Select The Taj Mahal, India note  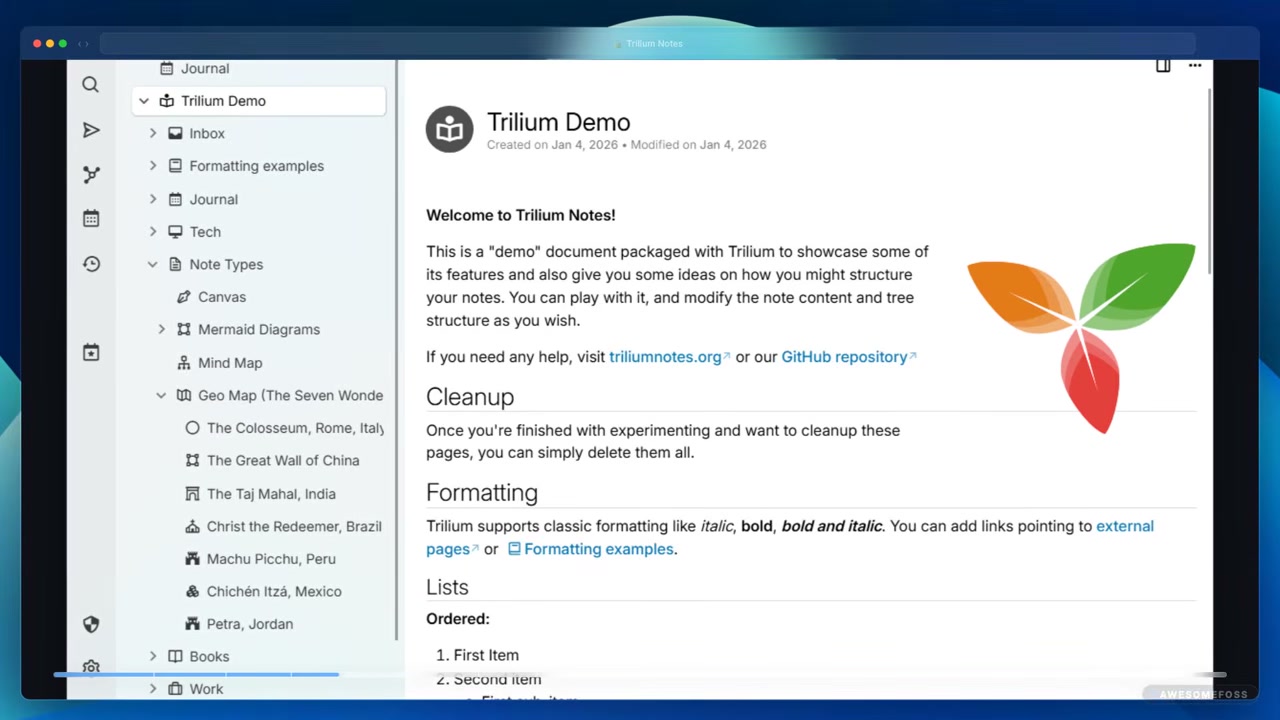point(260,494)
